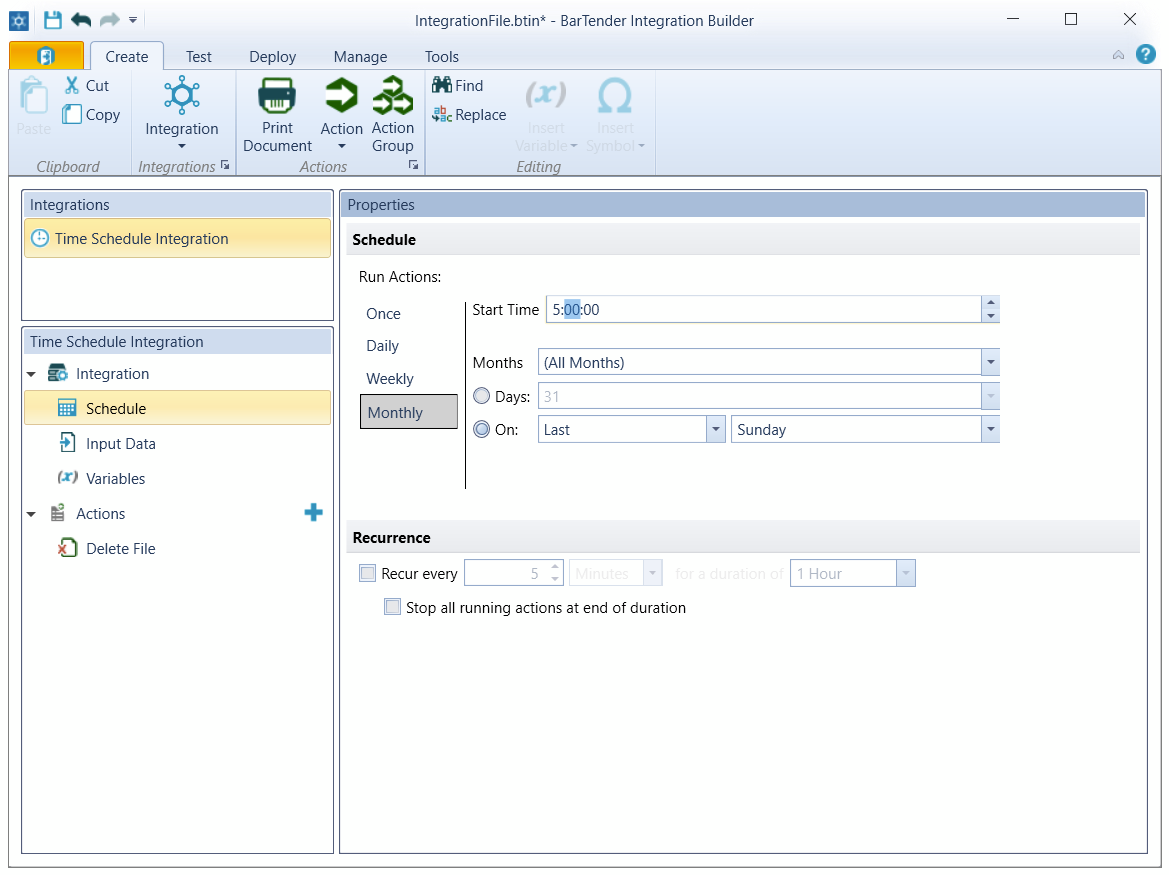This screenshot has width=1169, height=875.
Task: Click the Insert Variable icon
Action: click(546, 95)
